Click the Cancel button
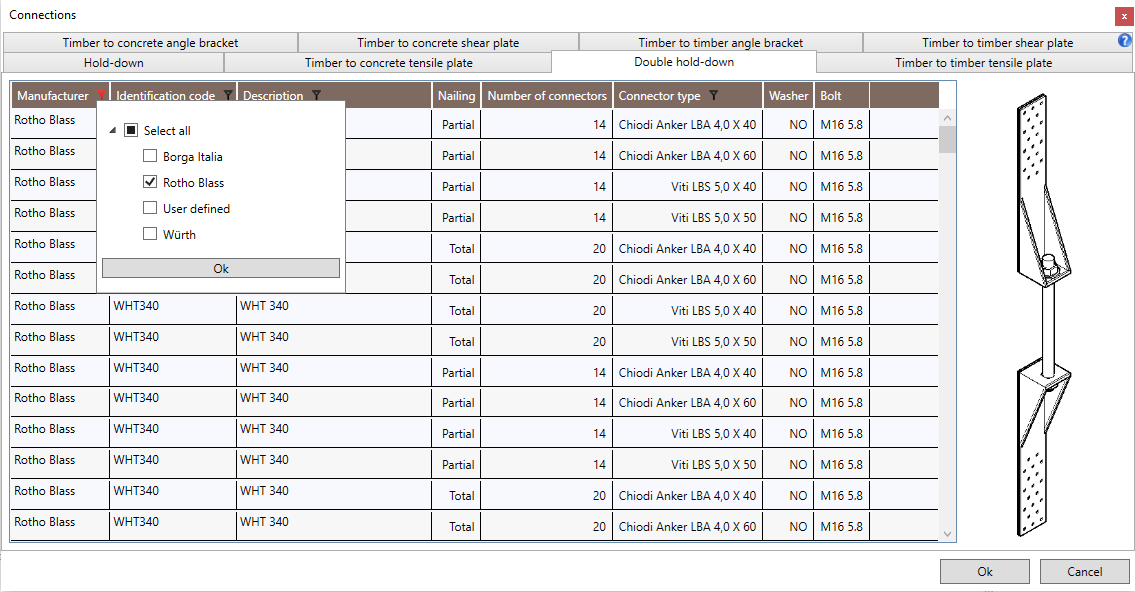This screenshot has height=592, width=1135. 1084,571
